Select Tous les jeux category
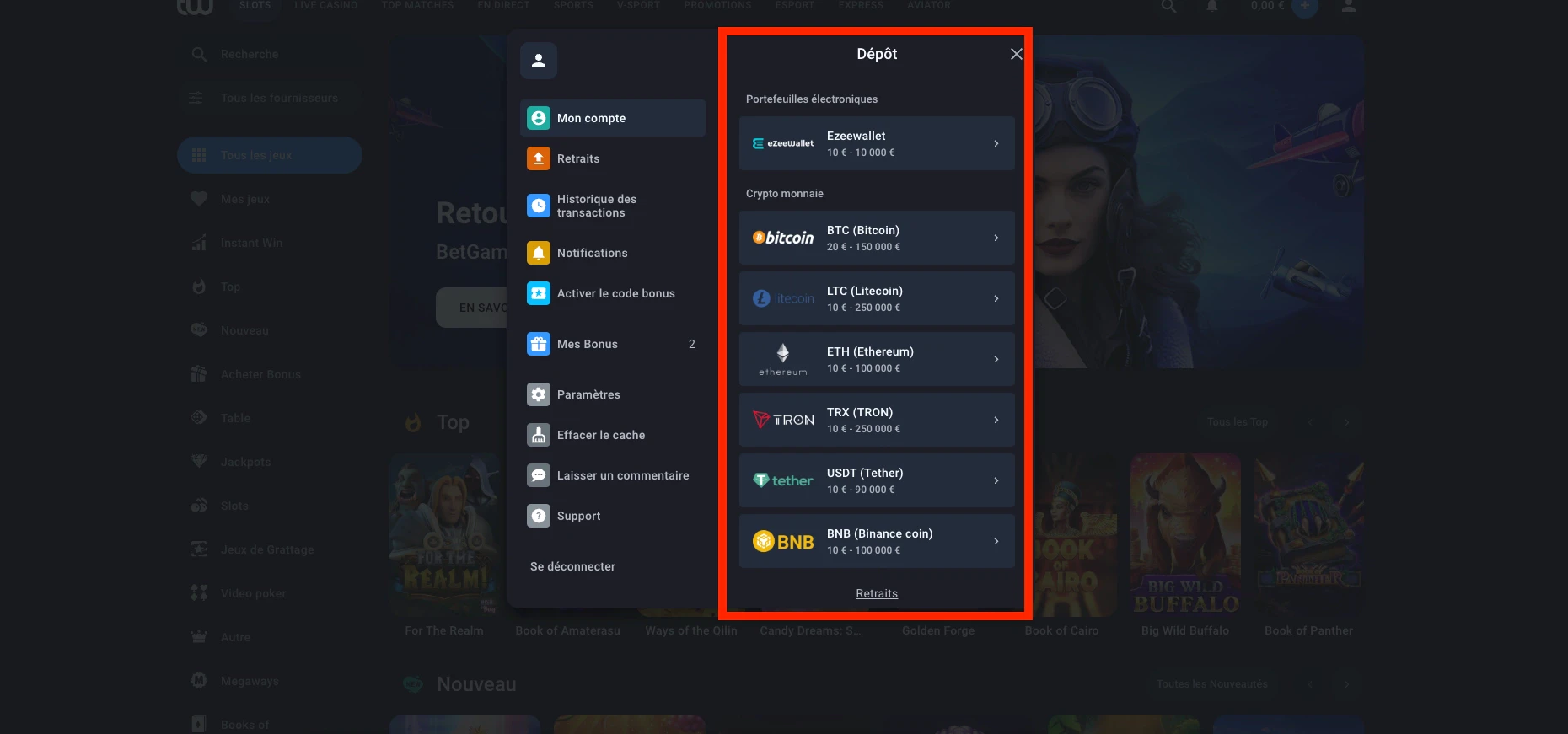The width and height of the screenshot is (1568, 734). tap(270, 155)
